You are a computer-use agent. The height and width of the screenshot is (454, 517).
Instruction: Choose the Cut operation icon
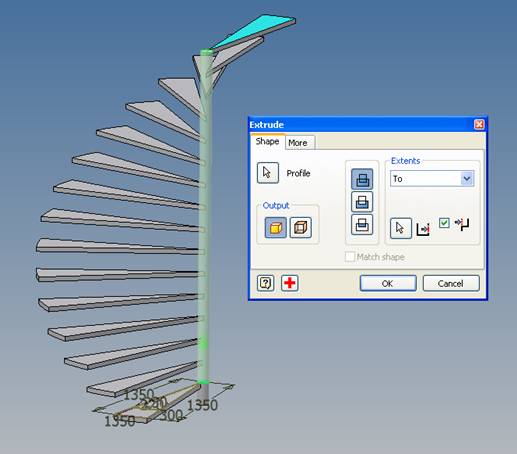coord(362,202)
